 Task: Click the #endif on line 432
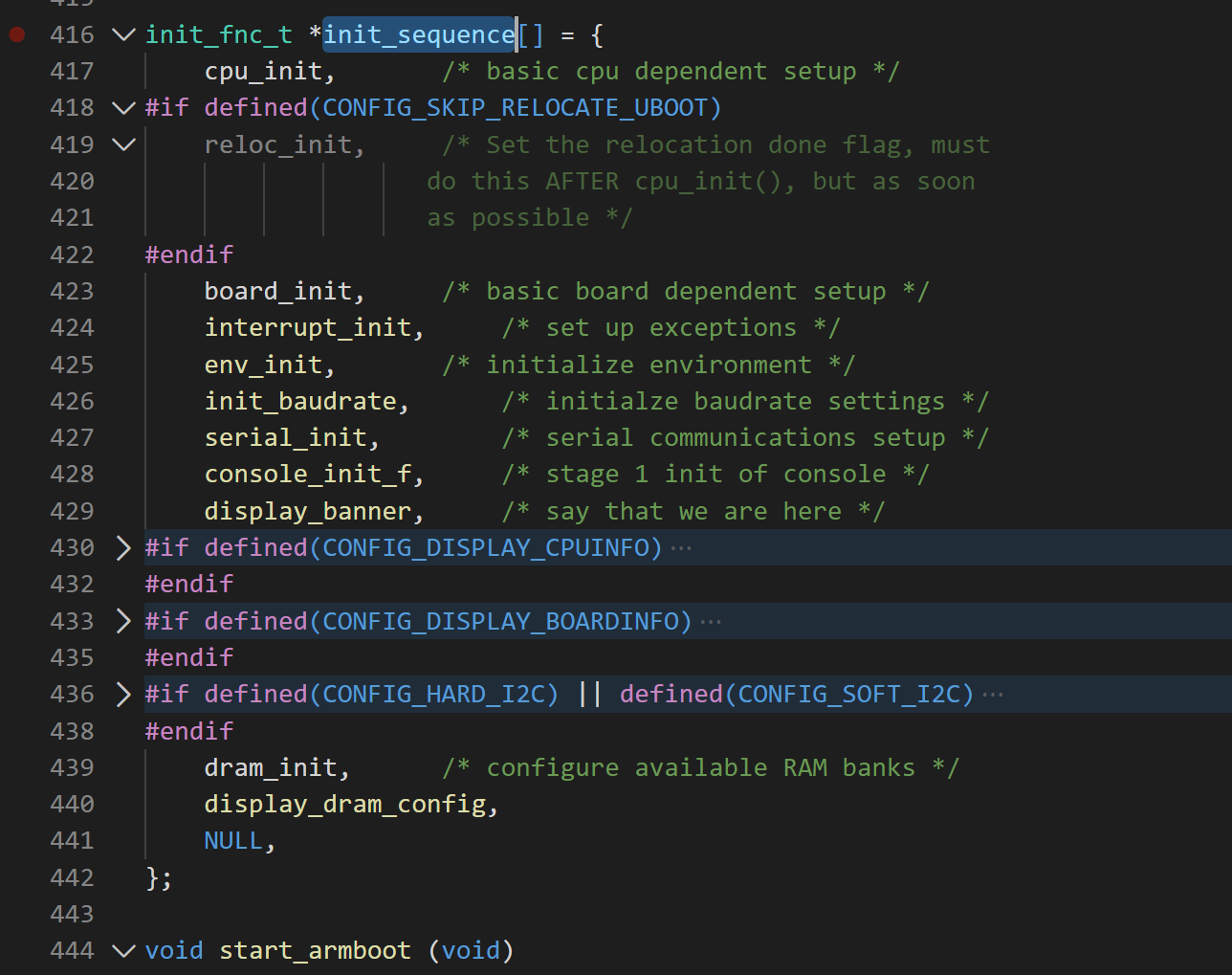pyautogui.click(x=189, y=584)
